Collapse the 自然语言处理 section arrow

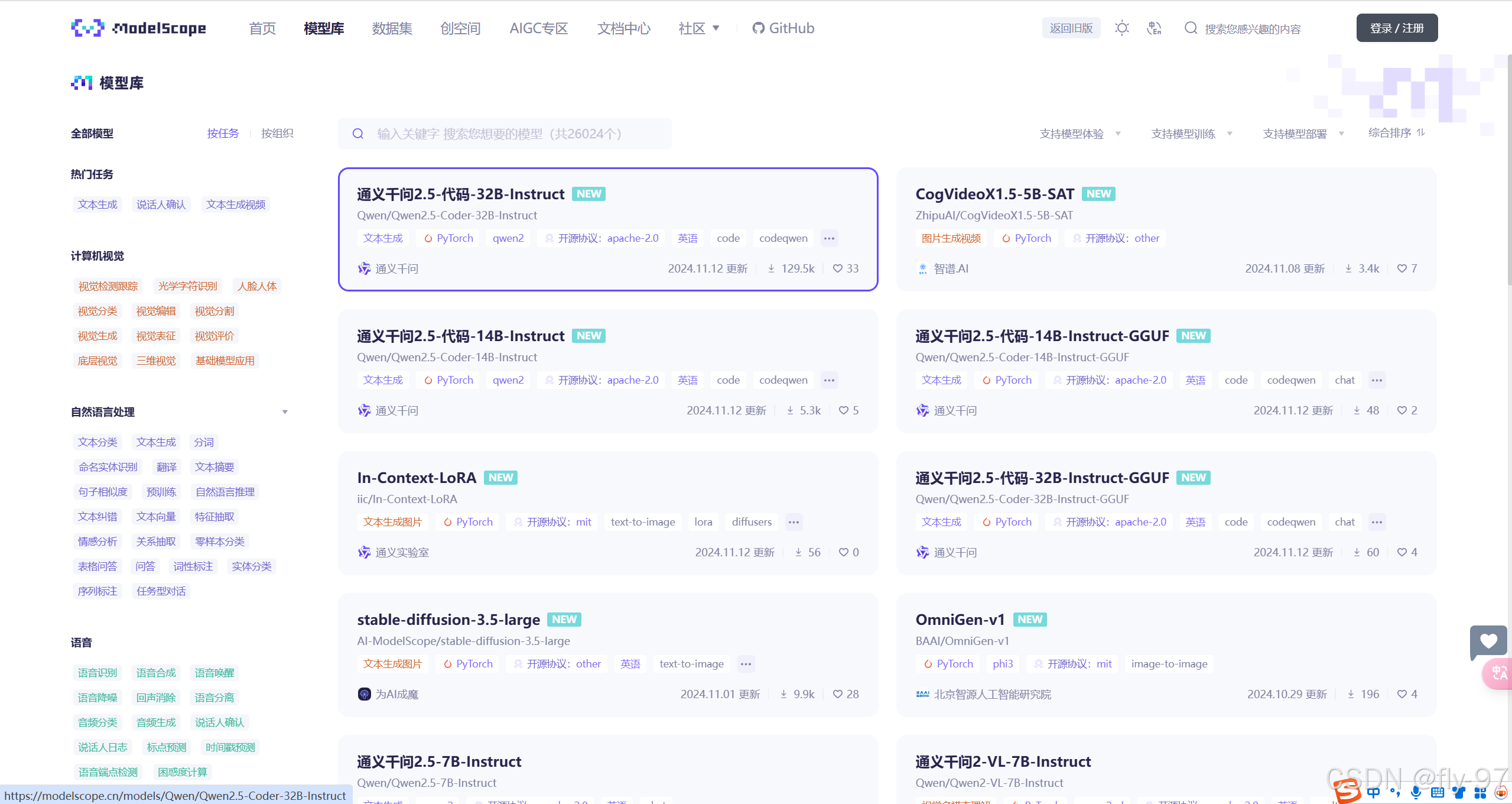click(285, 412)
